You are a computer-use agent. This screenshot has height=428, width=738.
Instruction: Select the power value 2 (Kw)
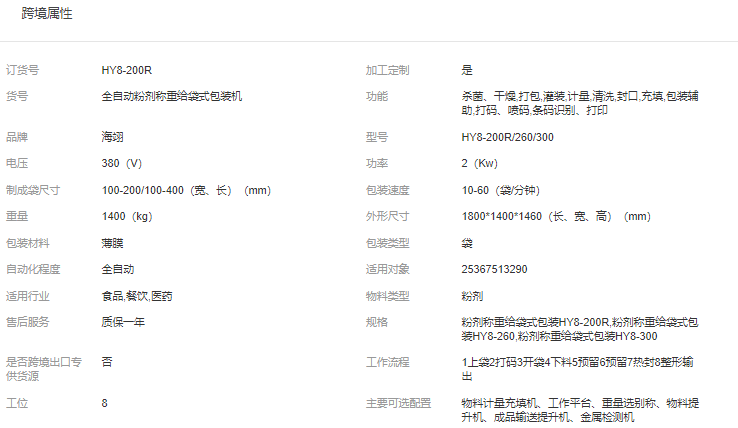479,163
